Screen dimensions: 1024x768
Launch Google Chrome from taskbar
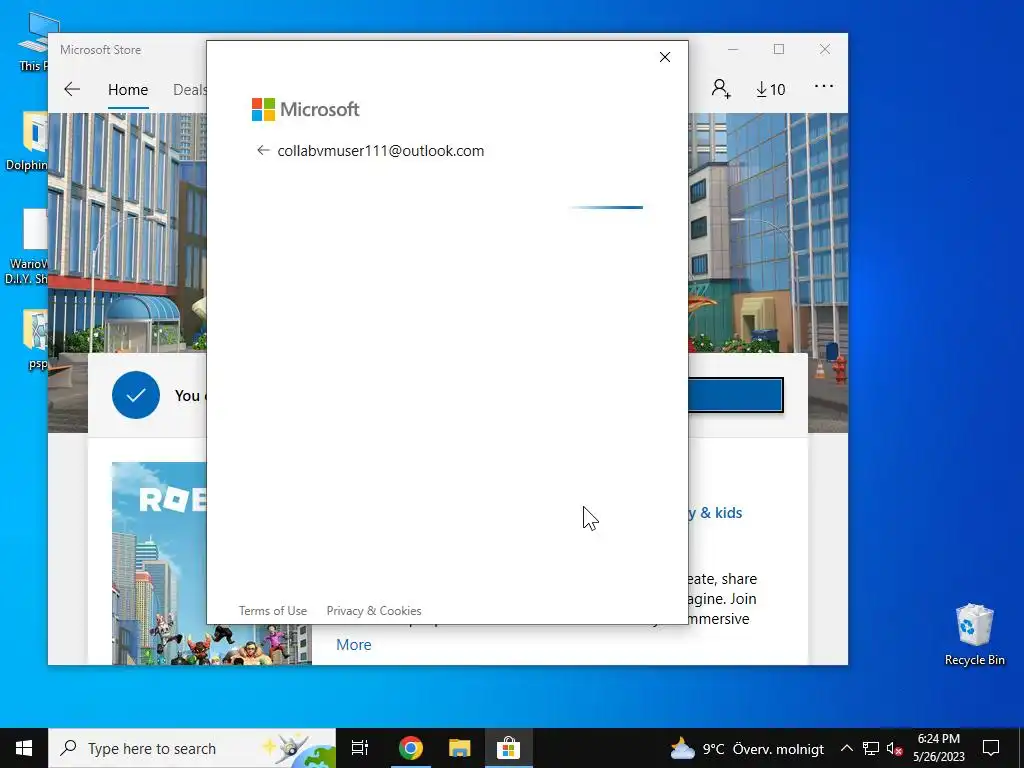coord(411,748)
